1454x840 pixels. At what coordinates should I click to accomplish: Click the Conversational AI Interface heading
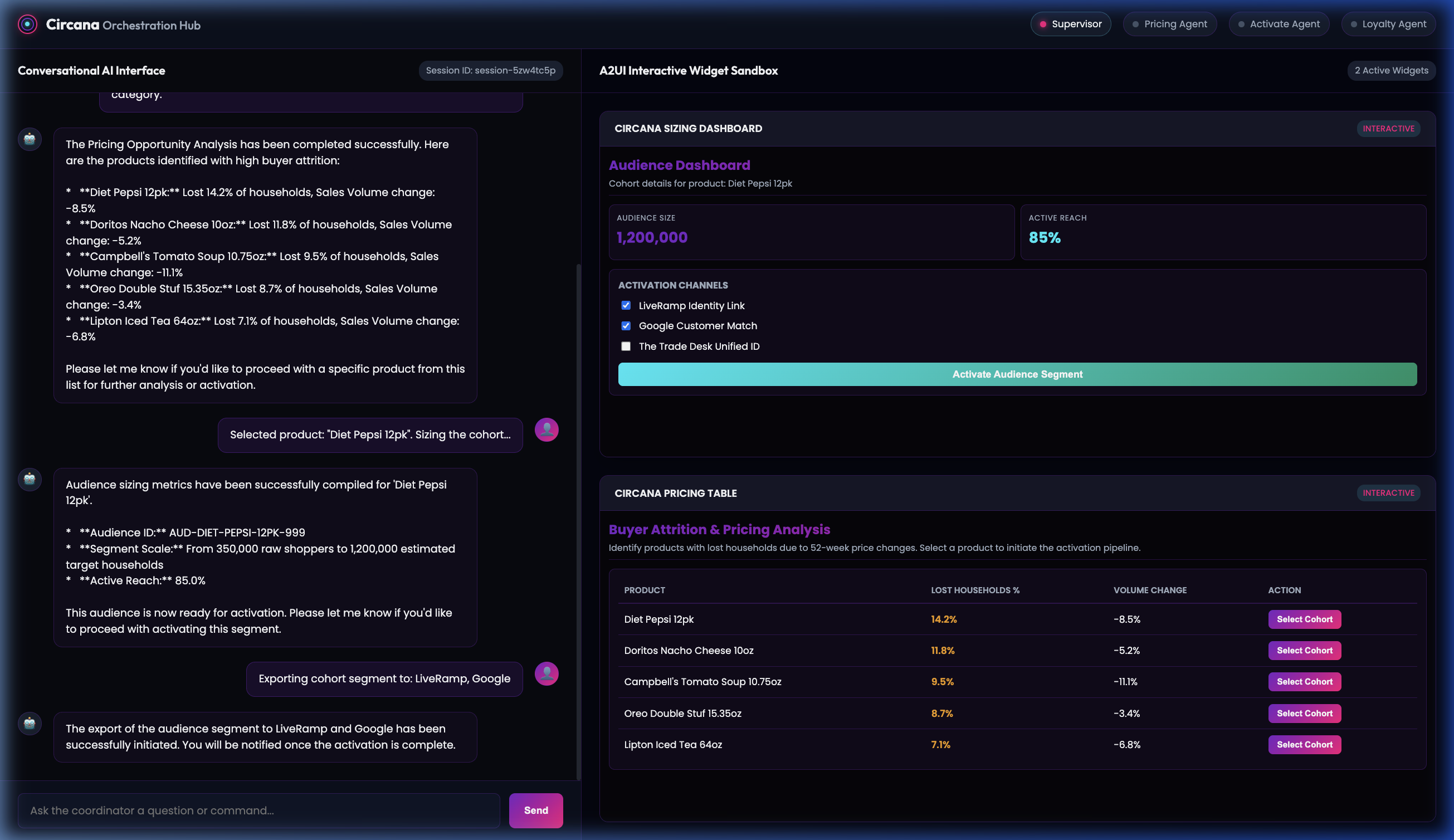pyautogui.click(x=91, y=70)
